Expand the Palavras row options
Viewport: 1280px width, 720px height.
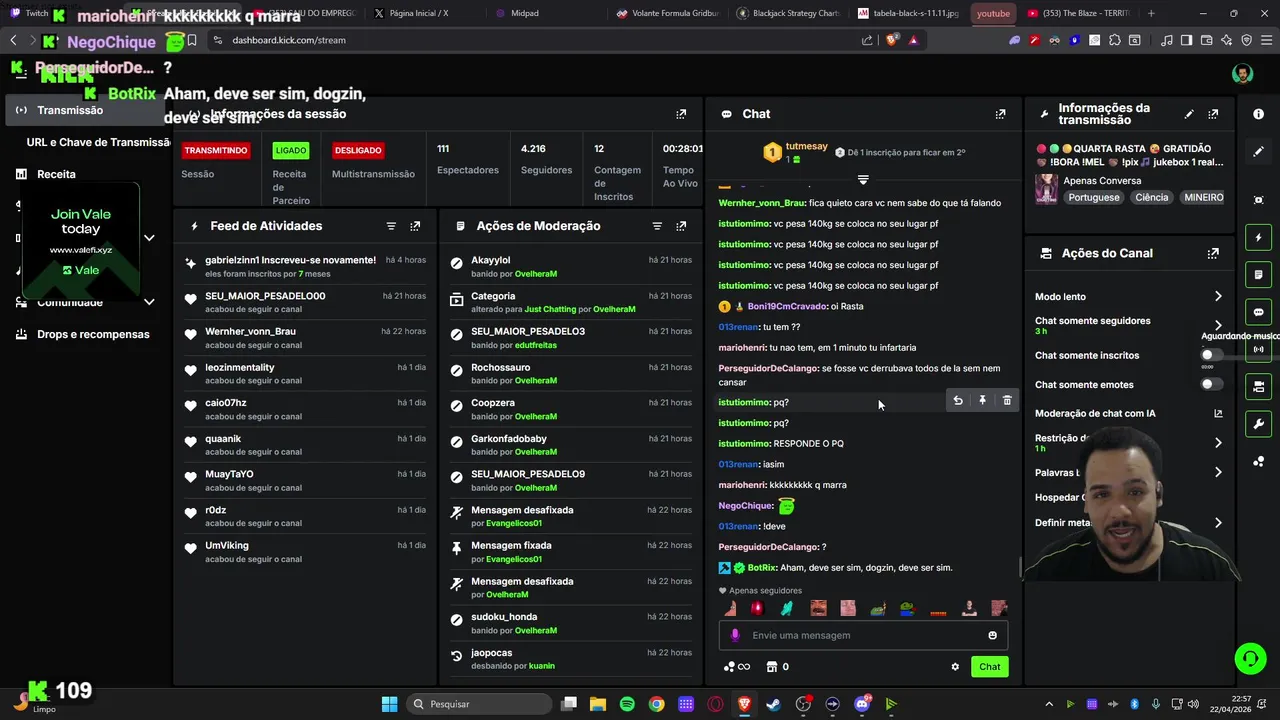[1218, 472]
